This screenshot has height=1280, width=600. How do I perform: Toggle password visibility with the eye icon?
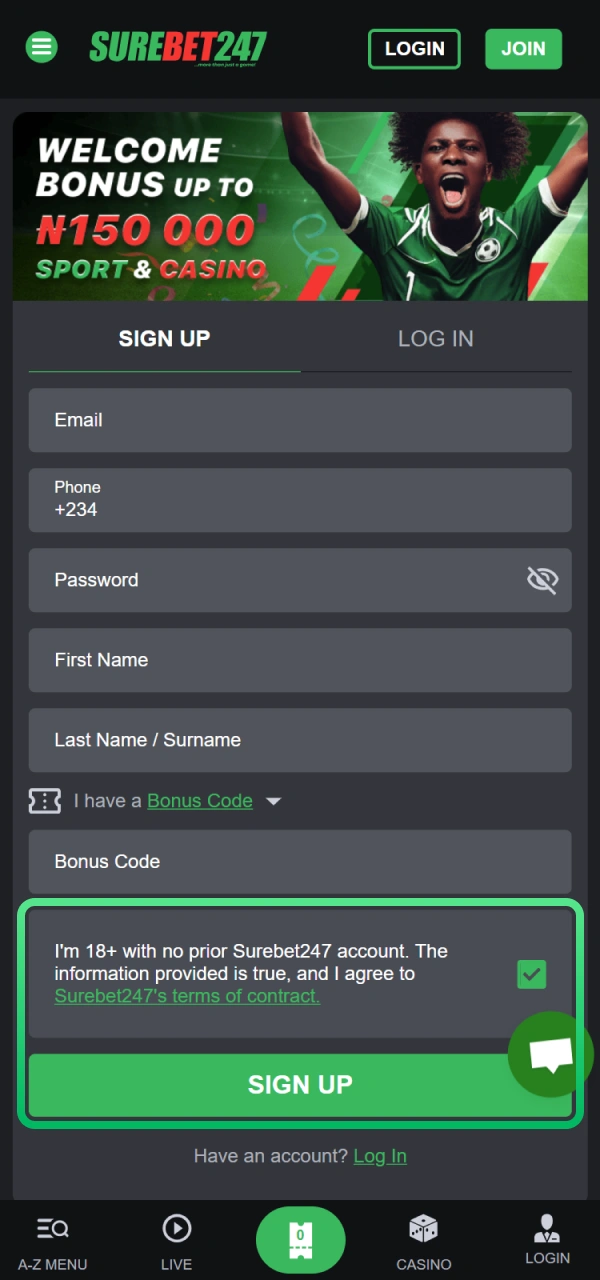(542, 579)
